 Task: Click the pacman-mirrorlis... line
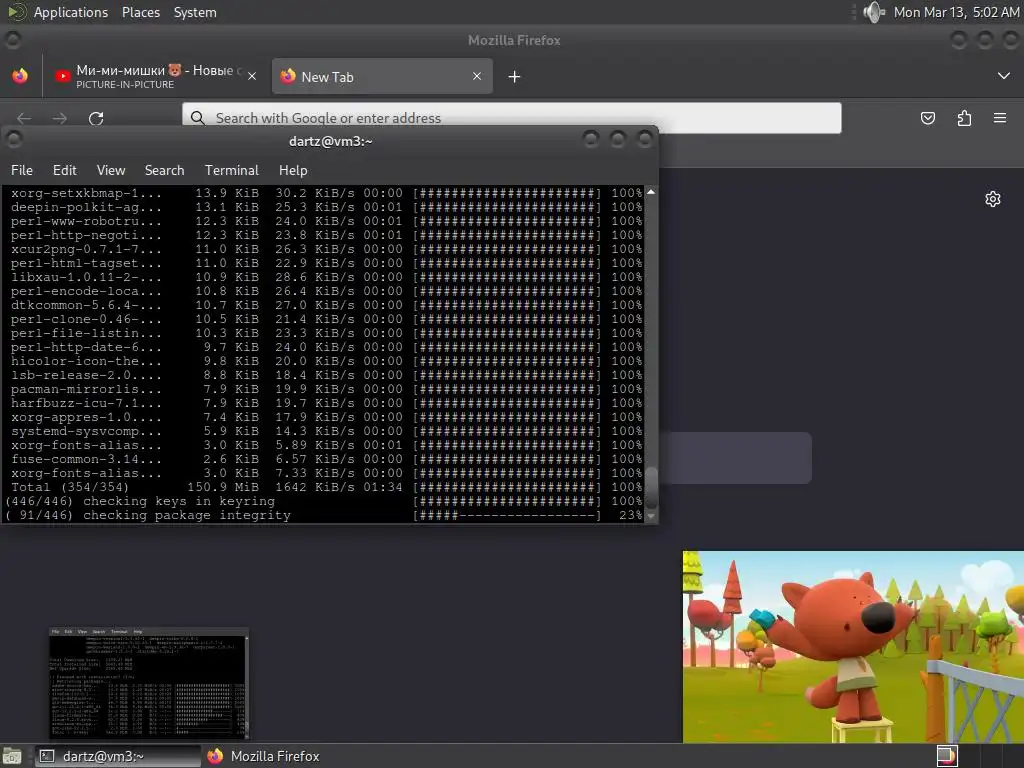[327, 389]
